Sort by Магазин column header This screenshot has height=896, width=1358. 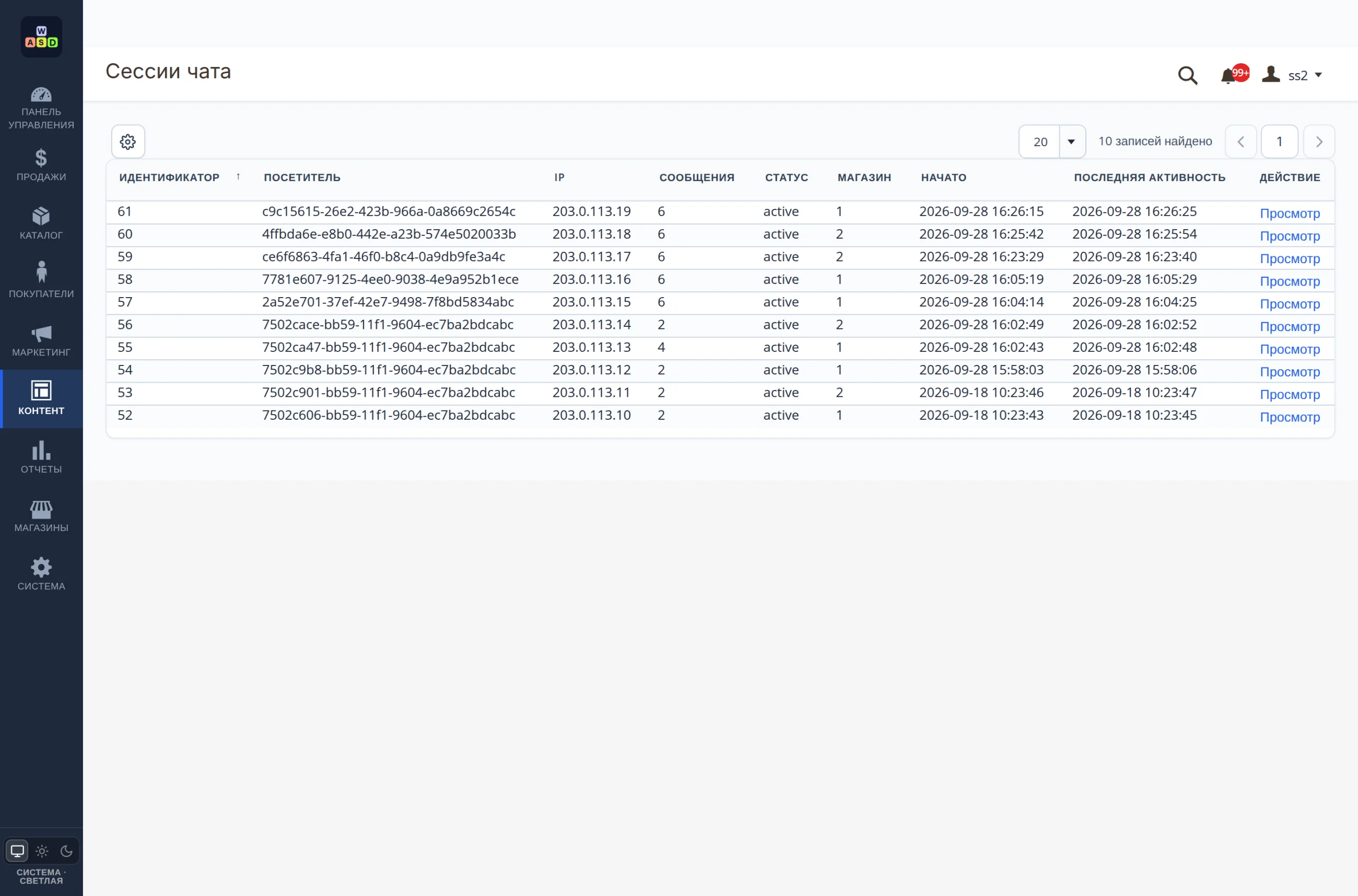point(864,178)
